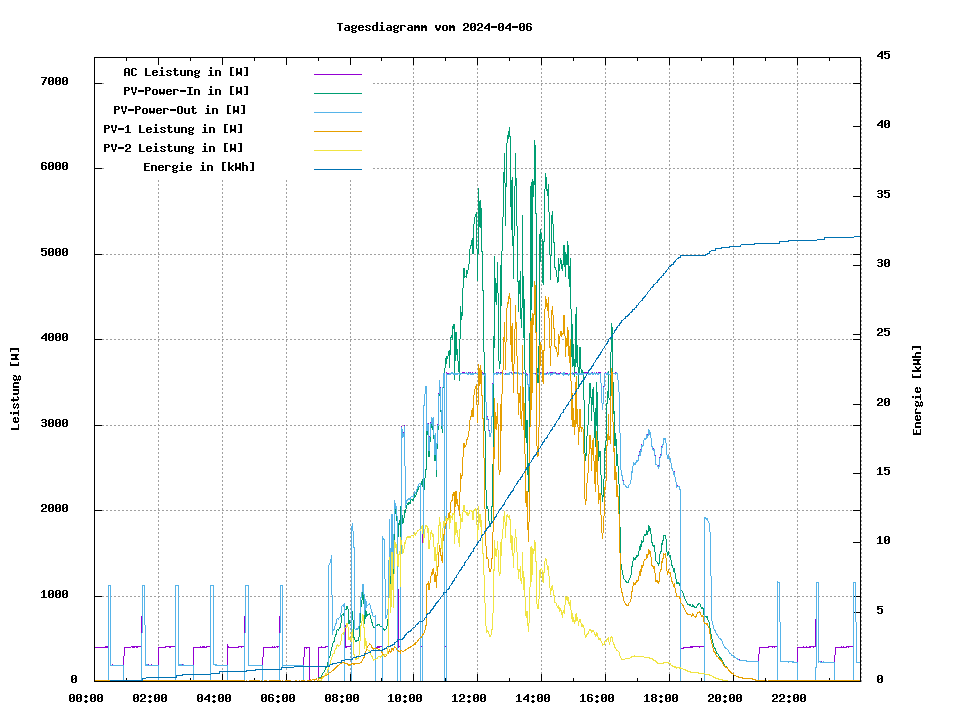The image size is (960, 720).
Task: Select the 00:00 time axis label
Action: tap(86, 698)
